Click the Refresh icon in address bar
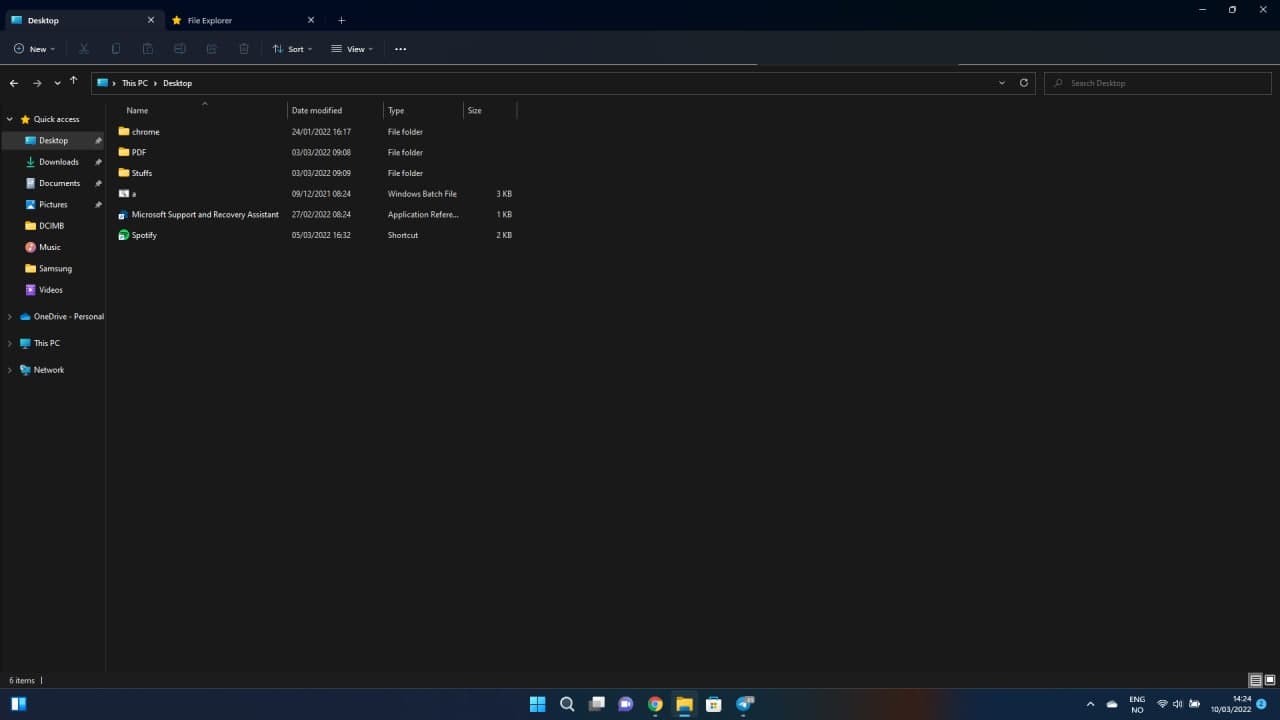Screen dimensions: 1280x720 pyautogui.click(x=1023, y=83)
